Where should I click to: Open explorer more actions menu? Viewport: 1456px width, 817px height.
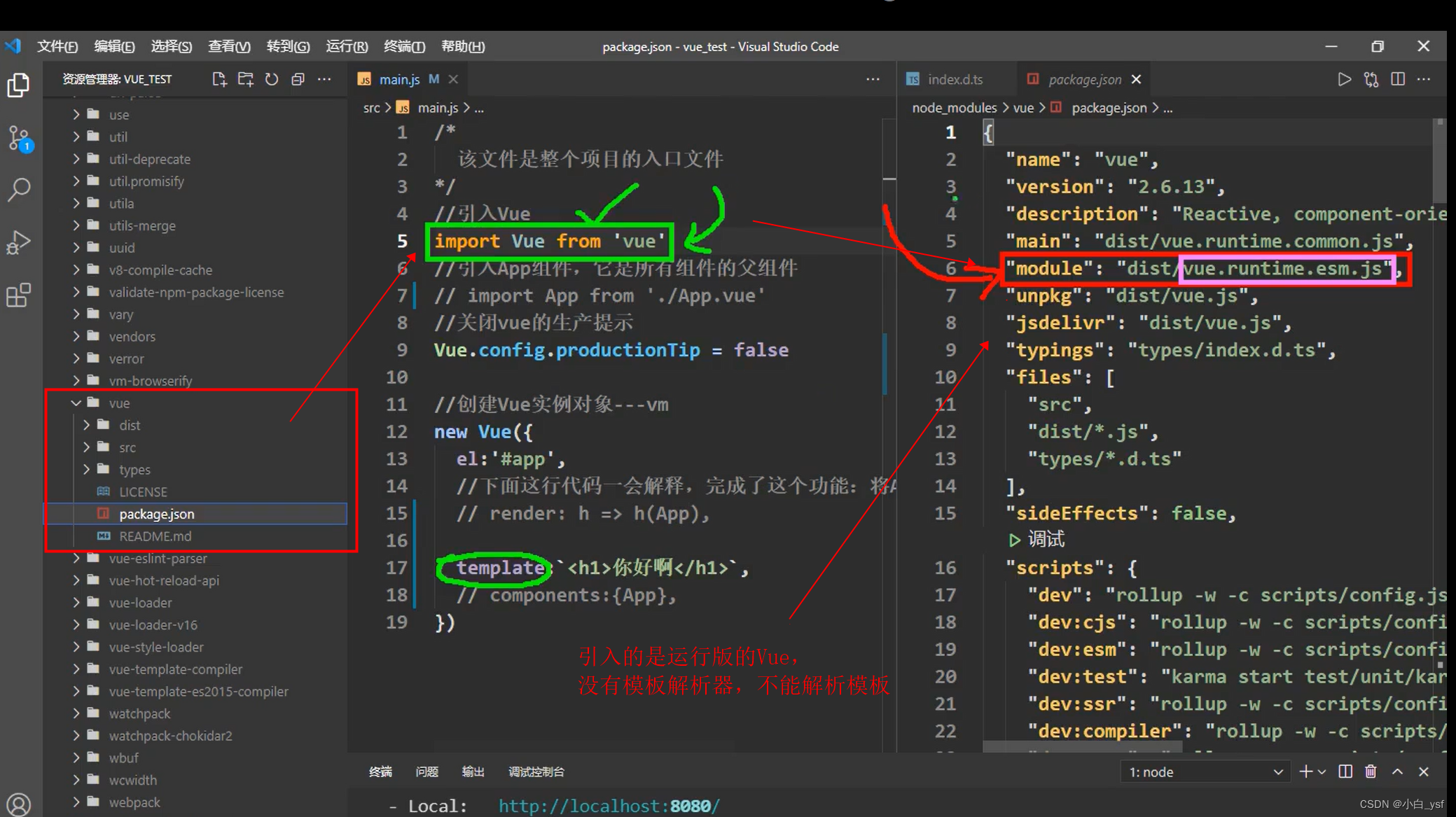(x=324, y=79)
